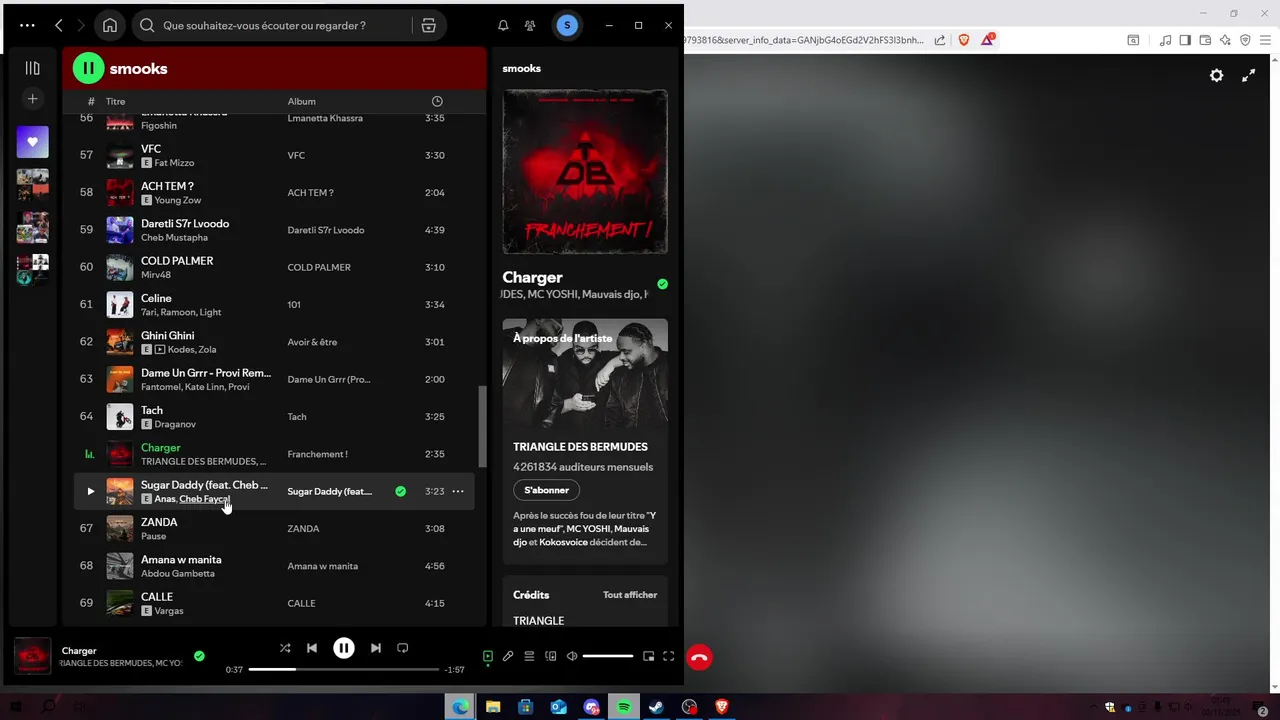Viewport: 1280px width, 720px height.
Task: Toggle Now Playing view panel
Action: coord(488,656)
